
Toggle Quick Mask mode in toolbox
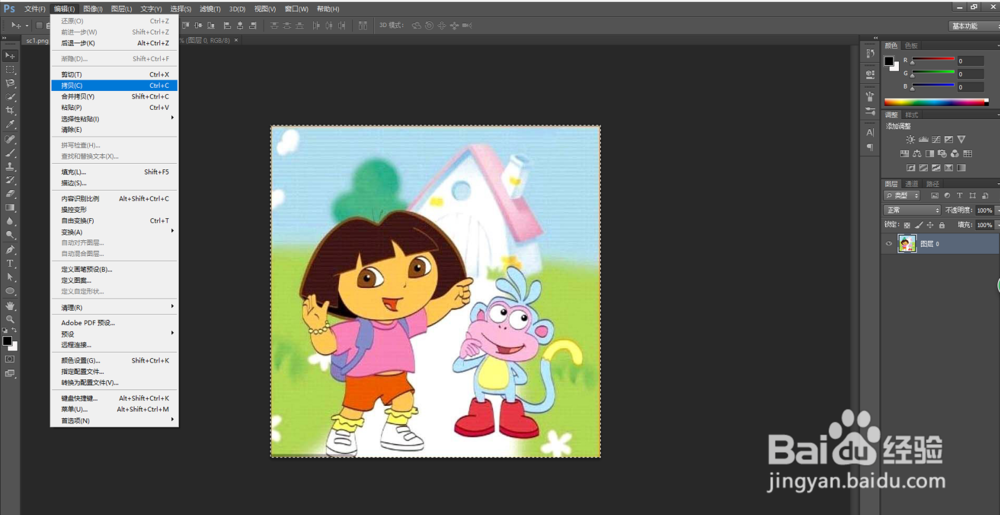coord(10,359)
